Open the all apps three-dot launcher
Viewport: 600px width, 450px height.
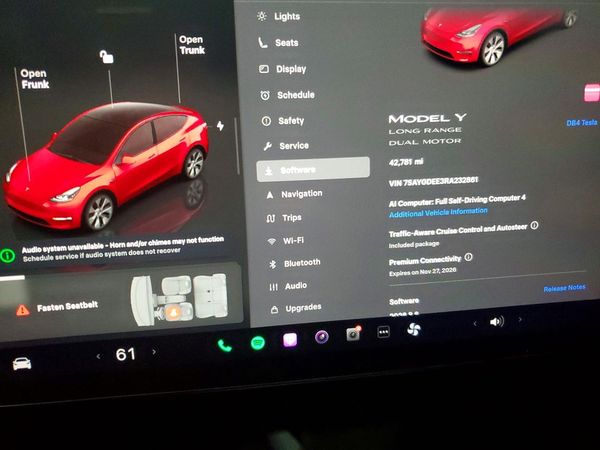pyautogui.click(x=383, y=332)
